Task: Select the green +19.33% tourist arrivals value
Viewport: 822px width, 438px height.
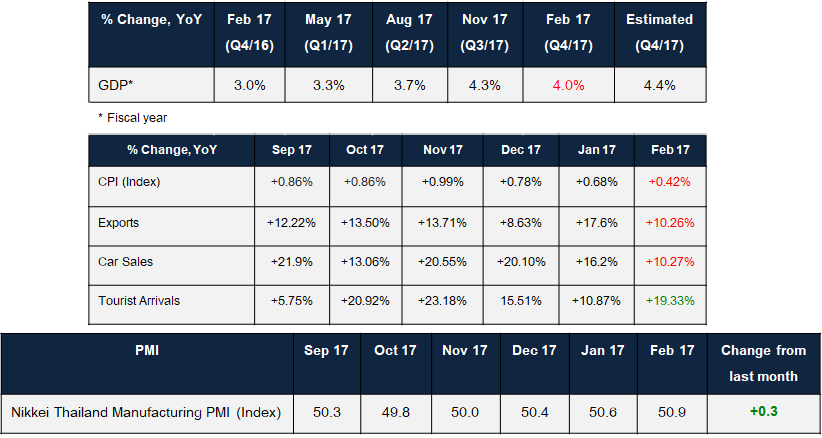Action: (x=671, y=300)
